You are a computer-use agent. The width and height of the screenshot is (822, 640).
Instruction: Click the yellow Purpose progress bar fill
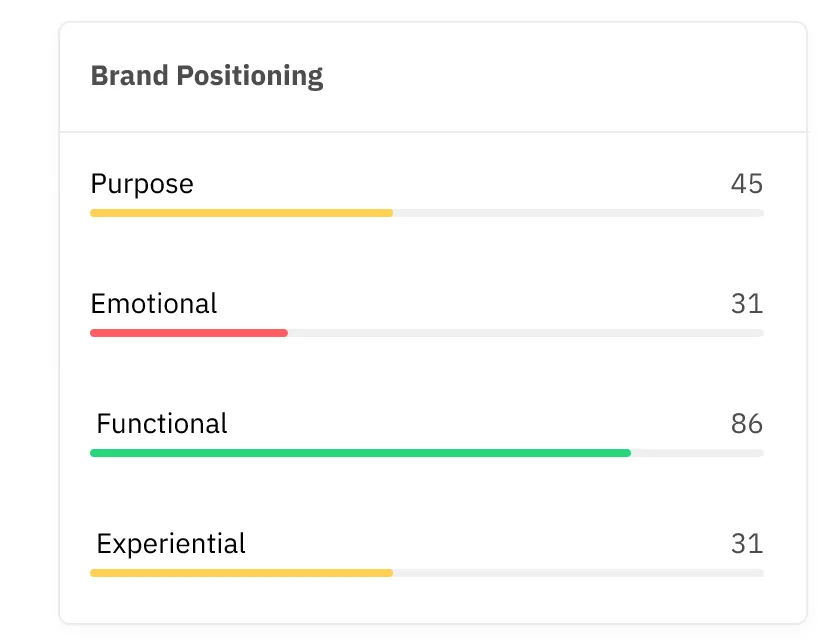242,213
